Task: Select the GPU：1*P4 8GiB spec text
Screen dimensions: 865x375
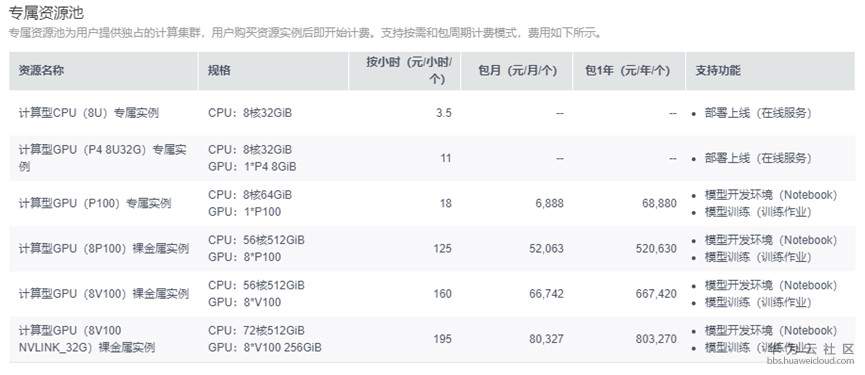Action: click(x=252, y=167)
